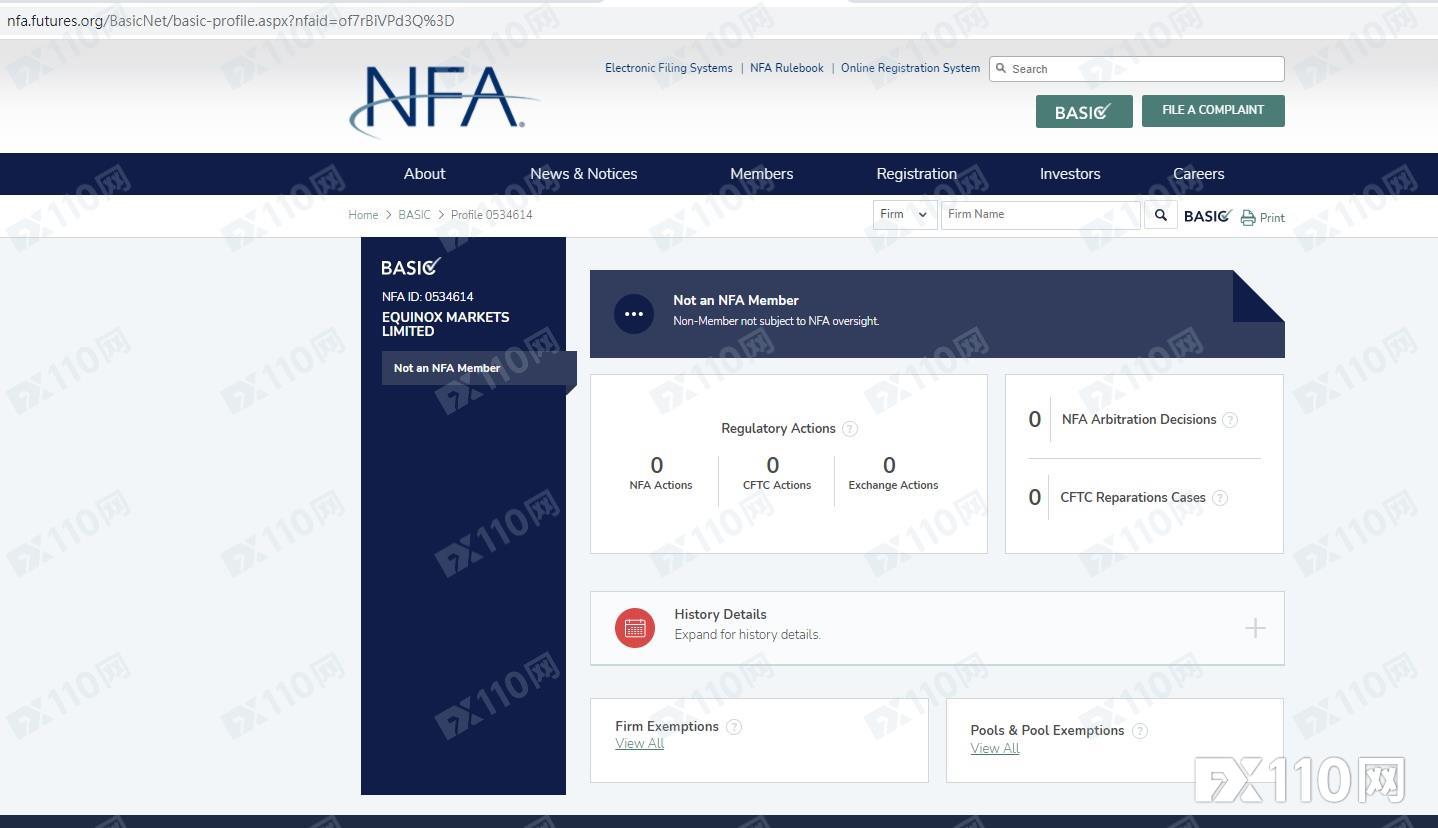This screenshot has width=1438, height=828.
Task: Open the News & Notices menu
Action: click(x=584, y=174)
